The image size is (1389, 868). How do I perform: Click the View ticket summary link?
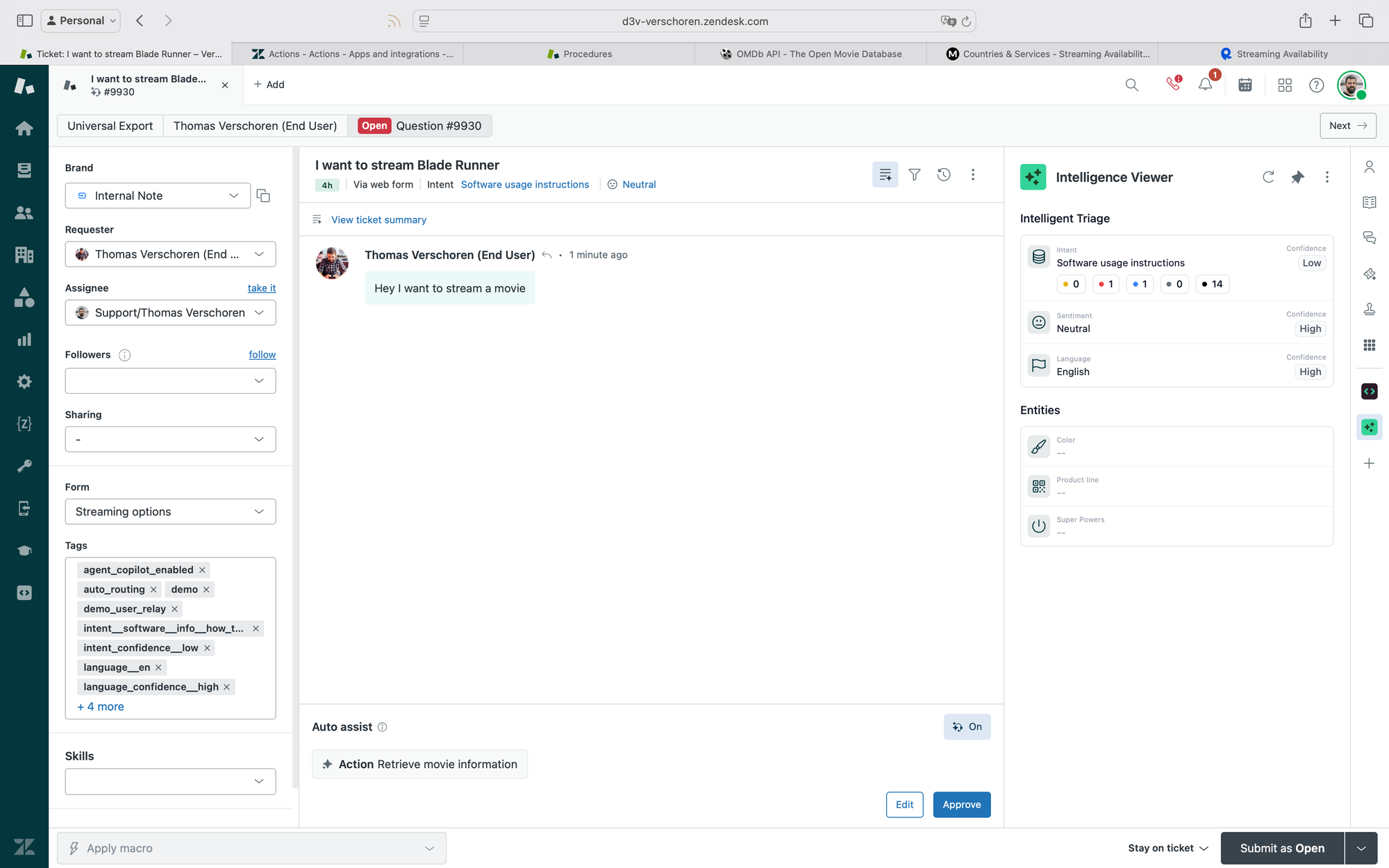379,219
